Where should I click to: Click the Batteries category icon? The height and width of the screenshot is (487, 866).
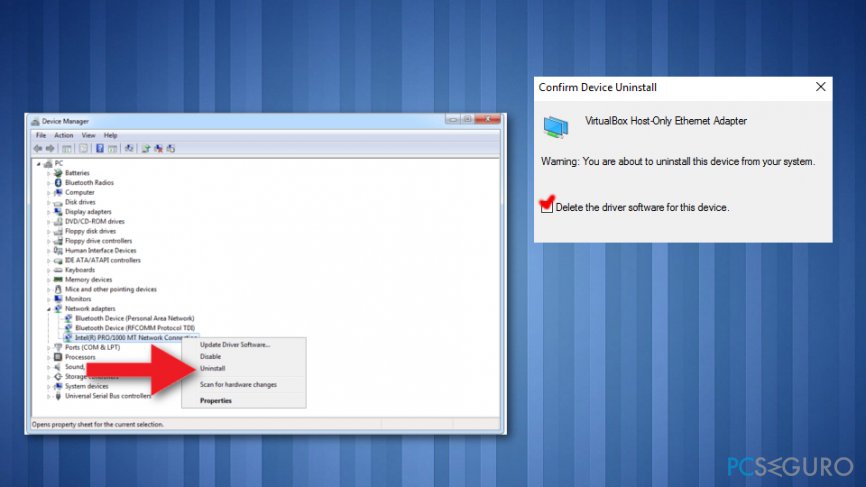tap(58, 173)
